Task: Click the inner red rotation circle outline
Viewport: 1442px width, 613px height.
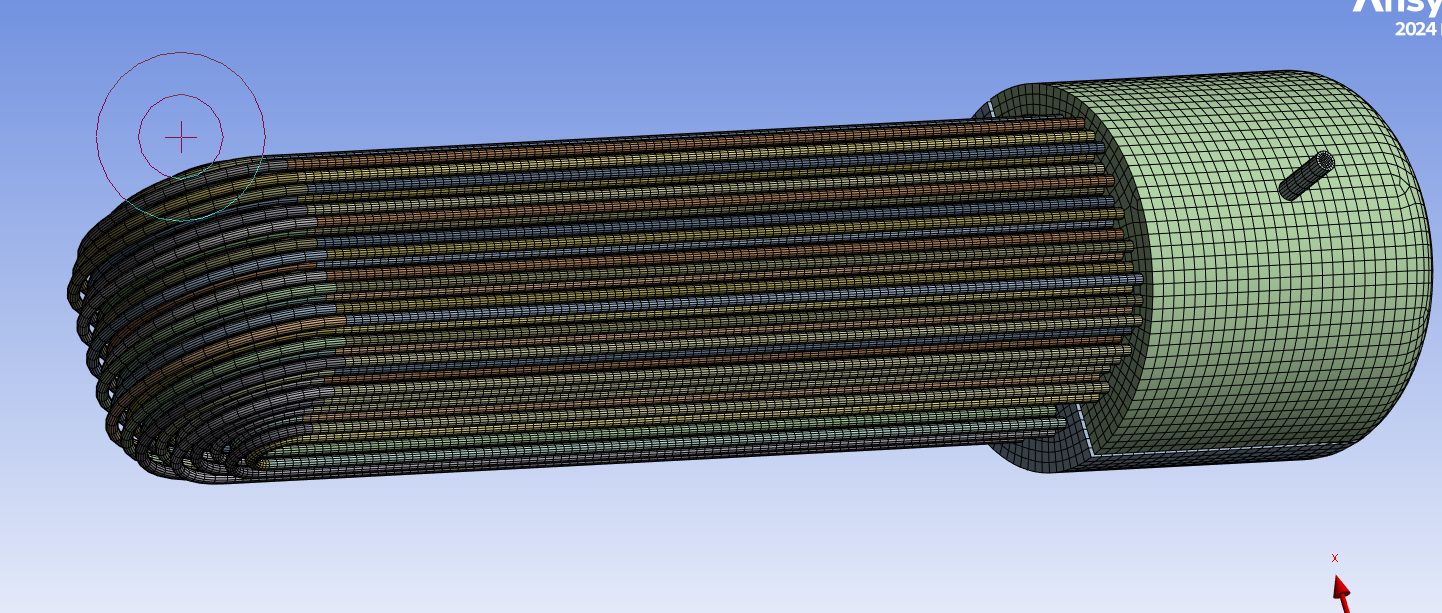Action: click(139, 137)
